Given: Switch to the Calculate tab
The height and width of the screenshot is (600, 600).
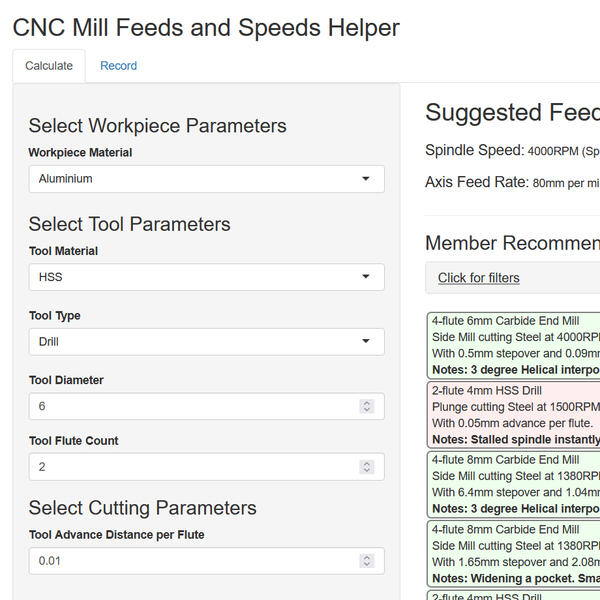Looking at the screenshot, I should click(49, 66).
